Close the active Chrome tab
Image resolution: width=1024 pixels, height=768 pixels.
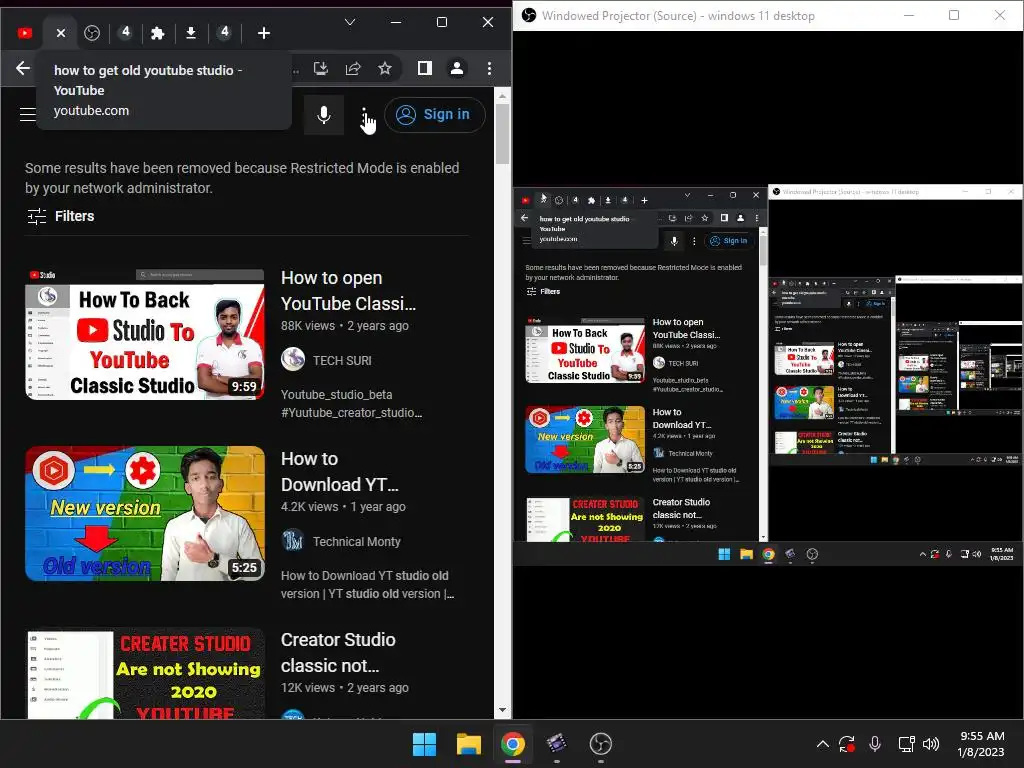point(61,33)
